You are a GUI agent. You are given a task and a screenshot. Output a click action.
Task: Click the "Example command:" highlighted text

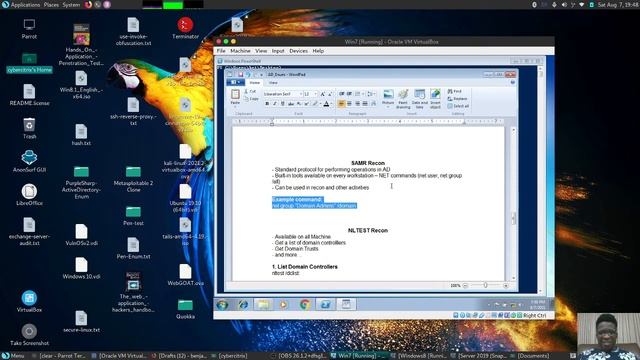298,199
